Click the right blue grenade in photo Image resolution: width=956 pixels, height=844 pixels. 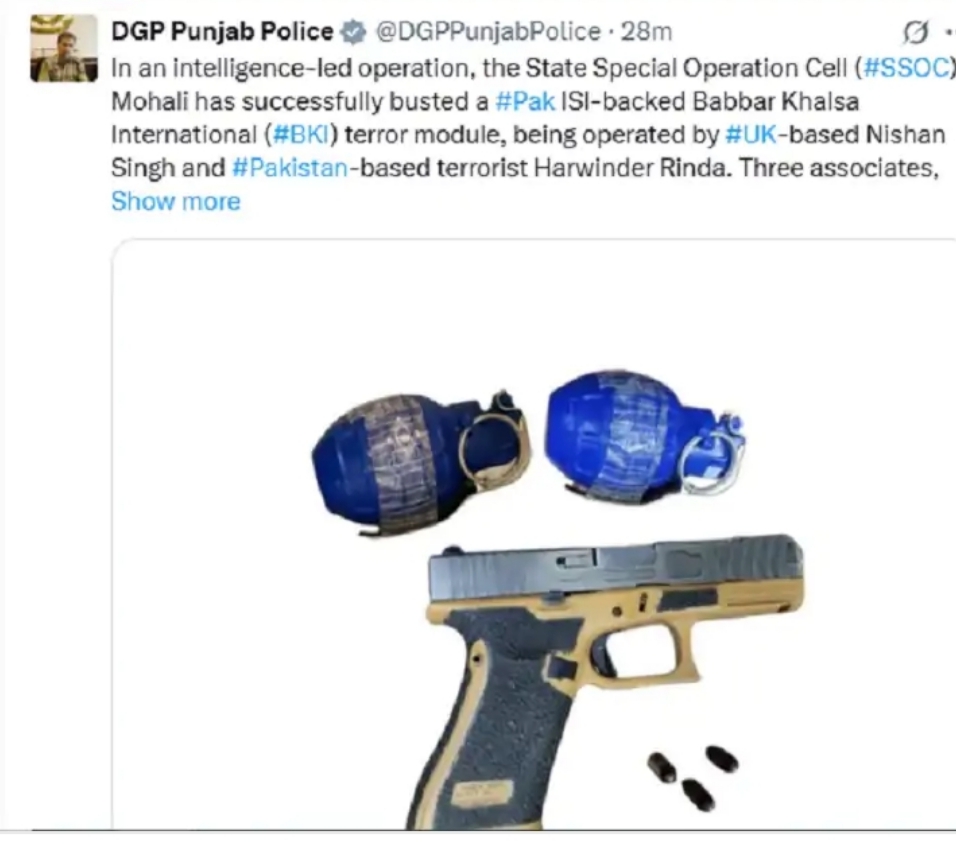[643, 436]
